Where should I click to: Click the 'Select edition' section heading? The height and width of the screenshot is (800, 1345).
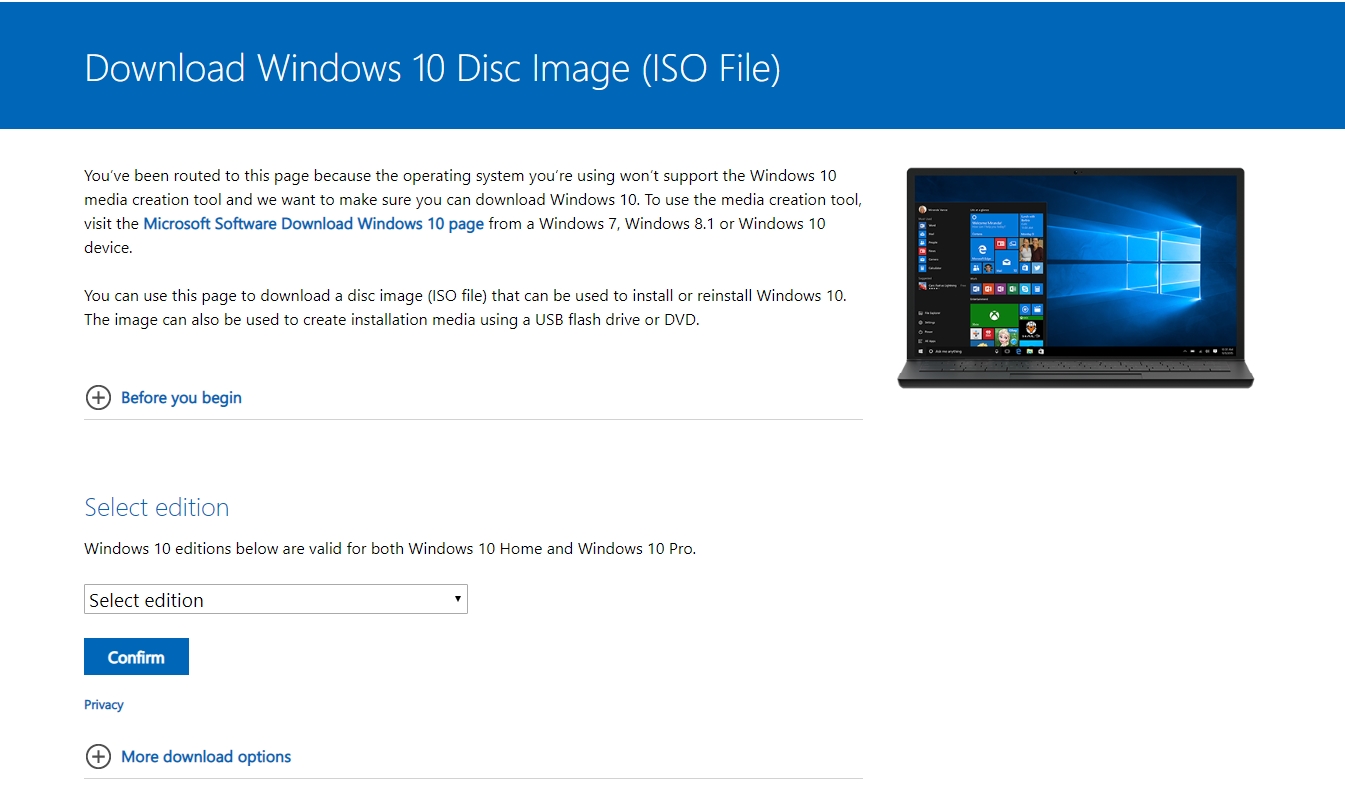[157, 508]
